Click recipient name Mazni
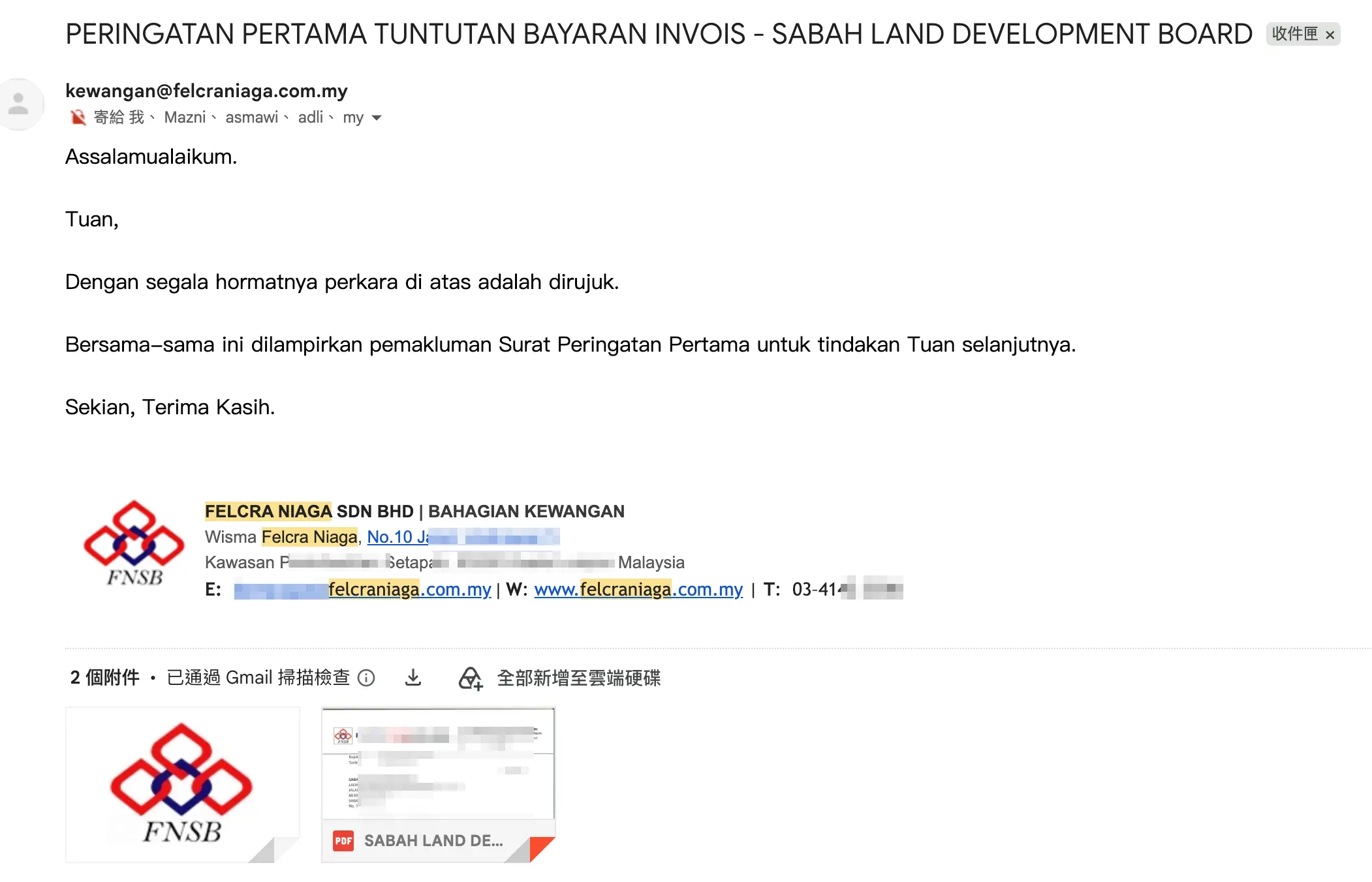The image size is (1372, 882). pos(185,117)
